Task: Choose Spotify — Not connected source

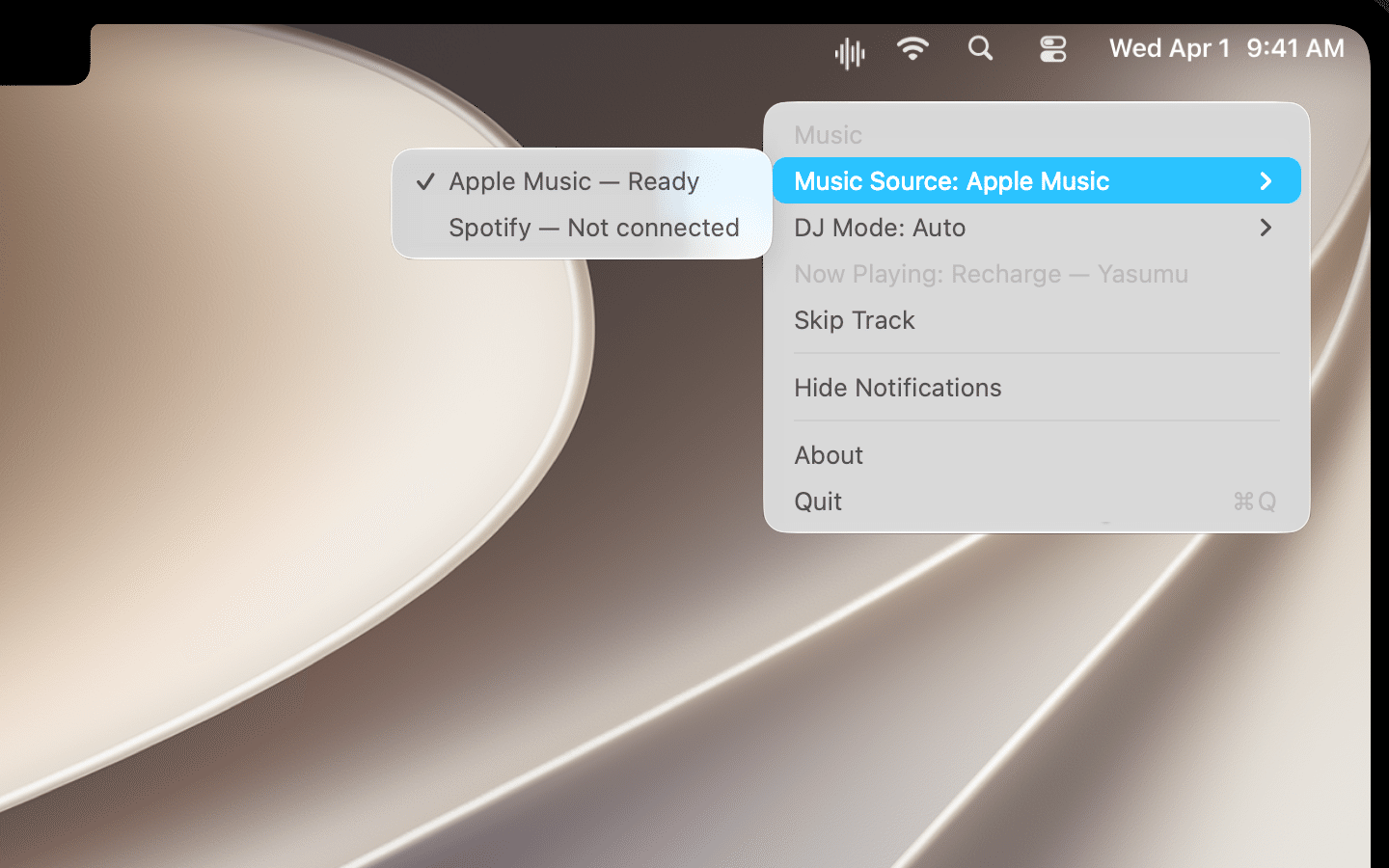Action: pos(582,228)
